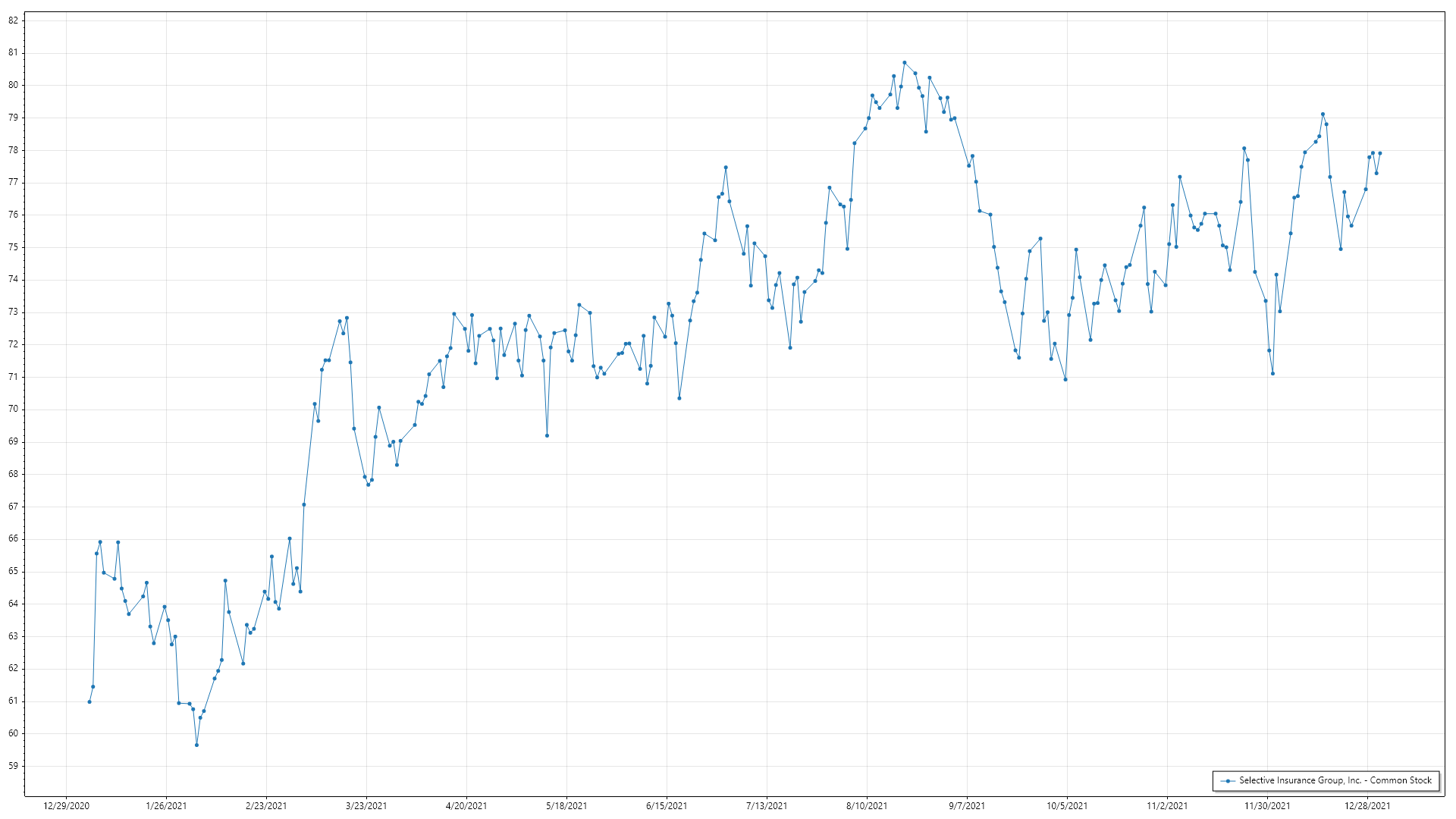Select the 3/23/2021 date axis label
Viewport: 1456px width, 819px height.
coord(366,806)
